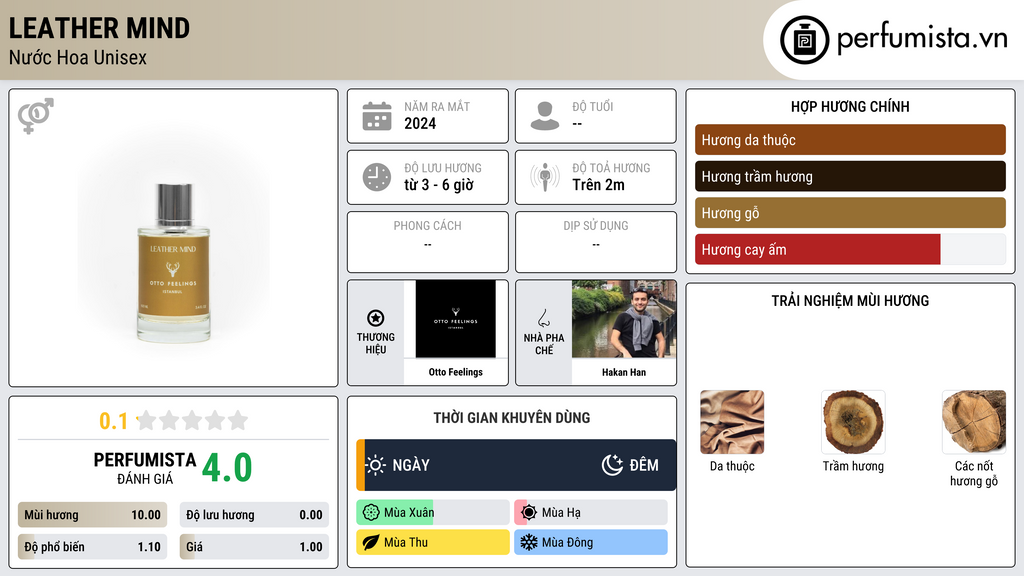The width and height of the screenshot is (1024, 576).
Task: Click the Perfumista rating 4.0
Action: [227, 468]
